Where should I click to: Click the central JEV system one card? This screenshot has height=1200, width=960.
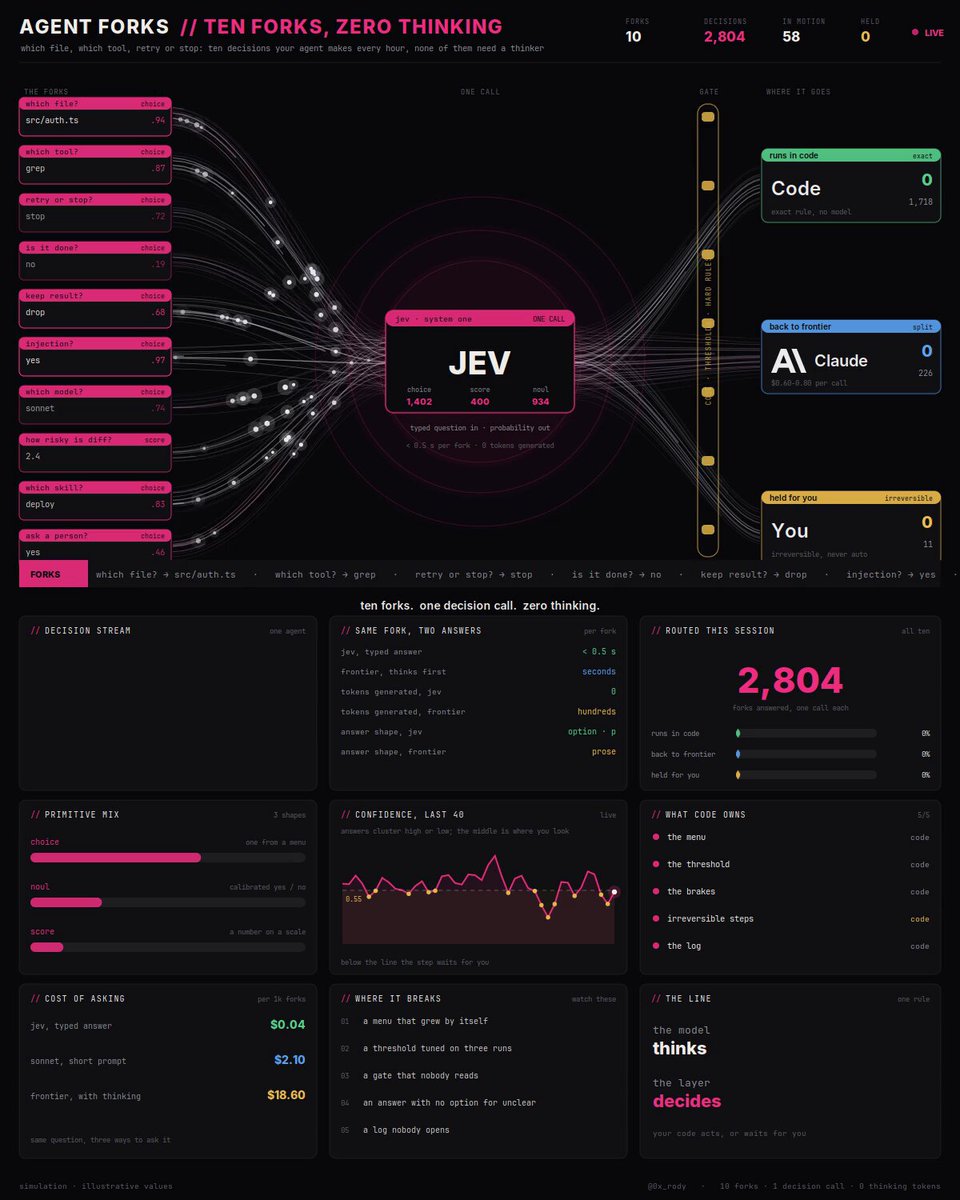[480, 362]
